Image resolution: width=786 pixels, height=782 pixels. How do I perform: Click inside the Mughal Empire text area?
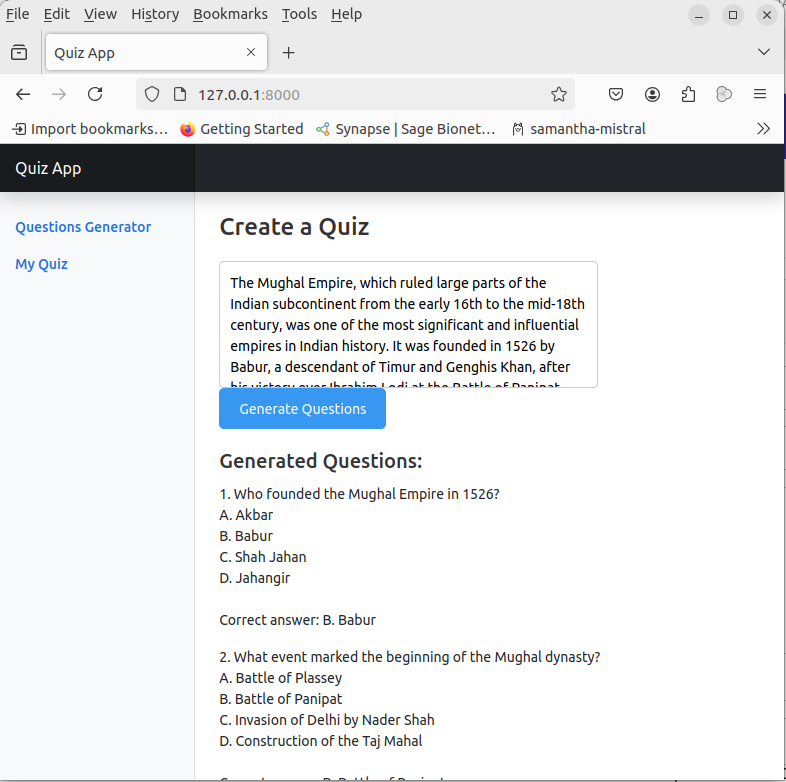pyautogui.click(x=408, y=324)
